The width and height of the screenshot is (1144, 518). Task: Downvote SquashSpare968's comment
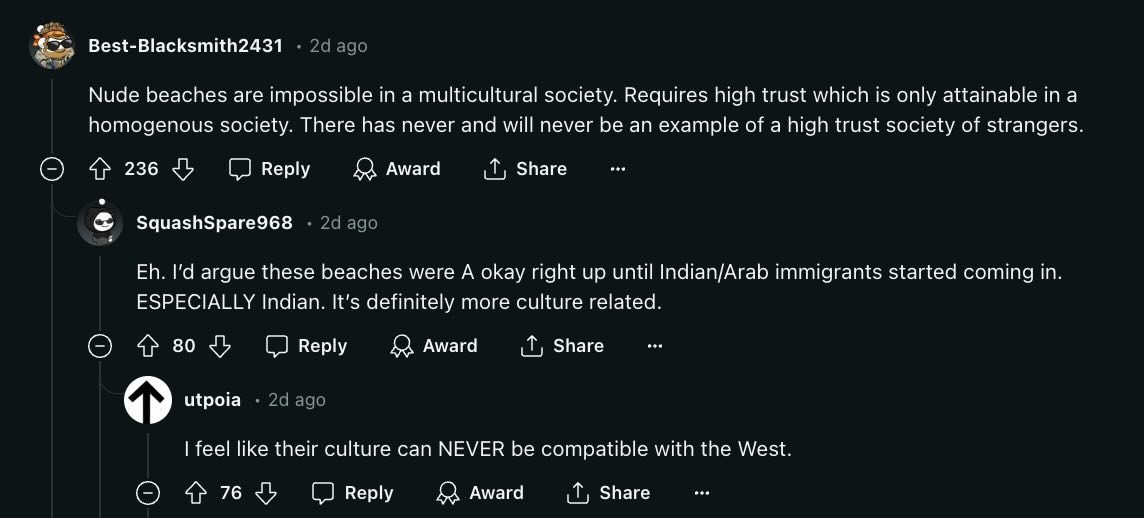[220, 346]
